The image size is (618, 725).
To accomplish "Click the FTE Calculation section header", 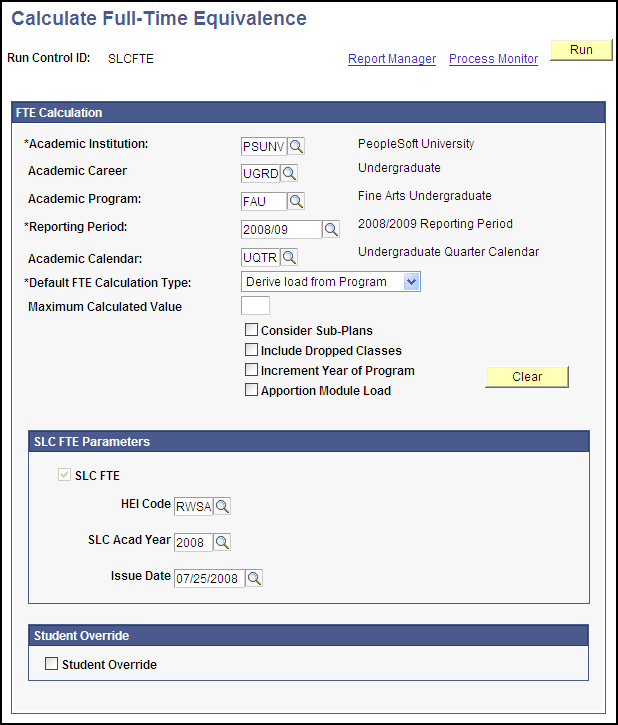I will (x=308, y=113).
